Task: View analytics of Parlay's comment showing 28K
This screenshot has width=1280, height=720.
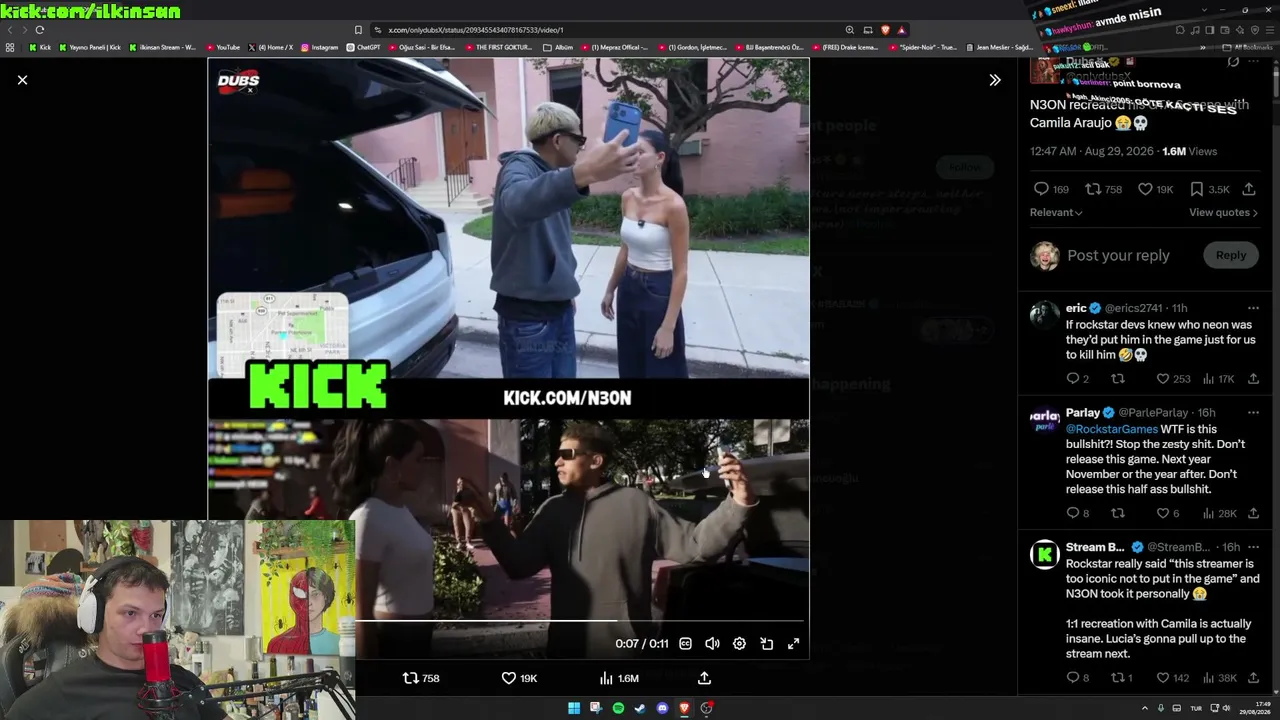Action: tap(1219, 513)
